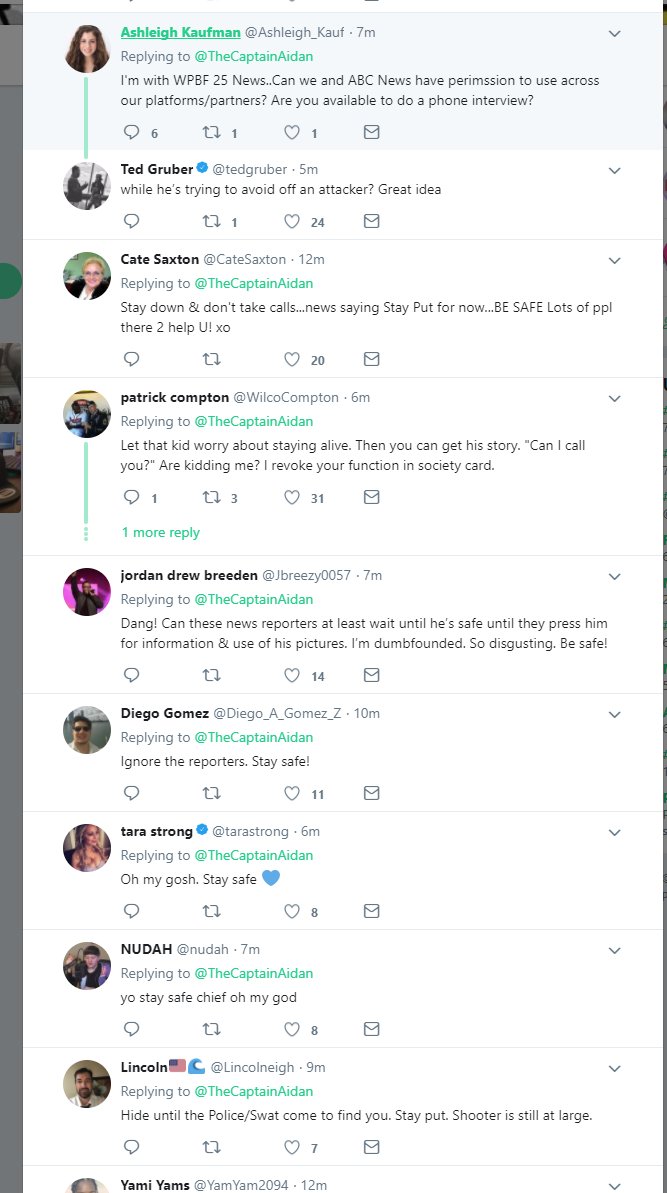Open more options for Ashleigh Kaufman's tweet
This screenshot has width=667, height=1193.
615,33
